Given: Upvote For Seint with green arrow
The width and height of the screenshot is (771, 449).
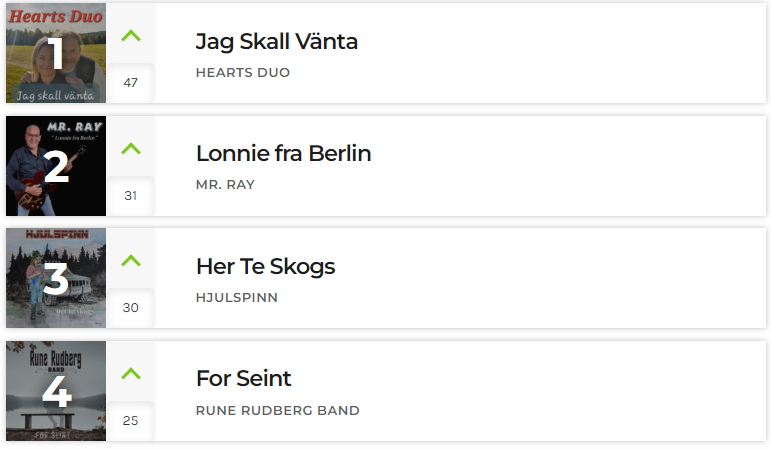Looking at the screenshot, I should tap(131, 374).
